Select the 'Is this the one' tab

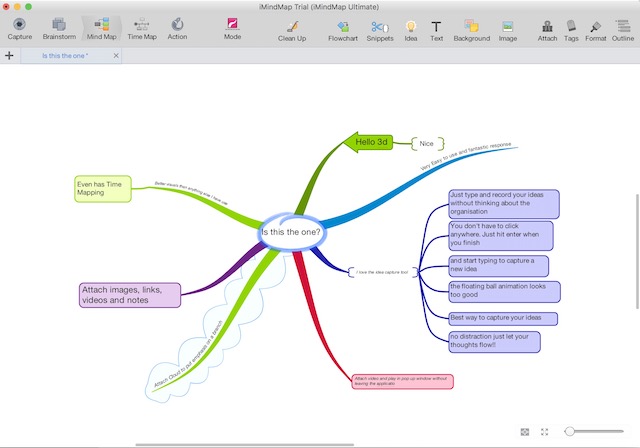click(x=65, y=56)
